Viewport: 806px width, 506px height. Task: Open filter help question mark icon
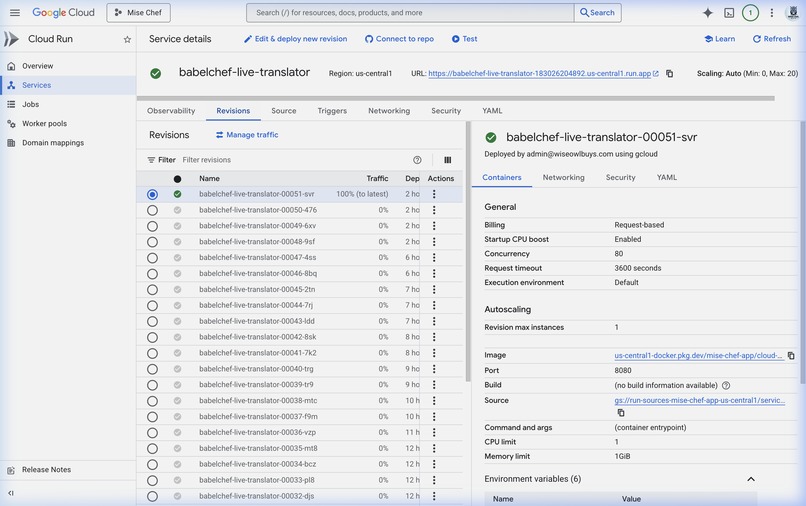417,160
